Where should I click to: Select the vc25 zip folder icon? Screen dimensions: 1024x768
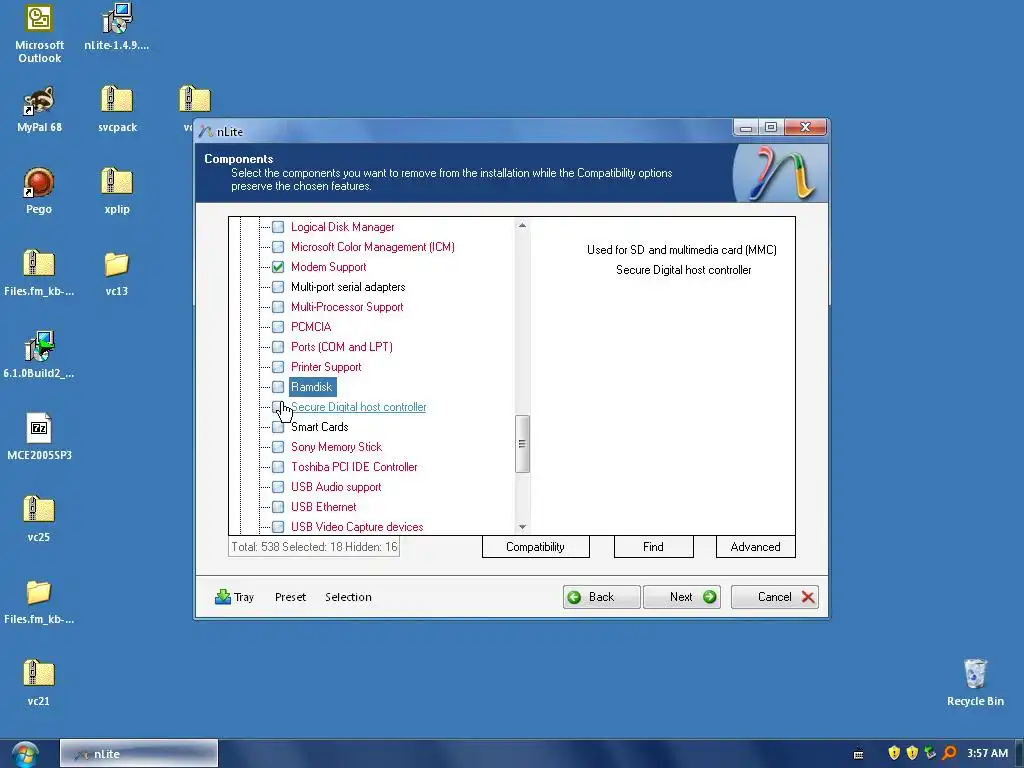[x=39, y=519]
